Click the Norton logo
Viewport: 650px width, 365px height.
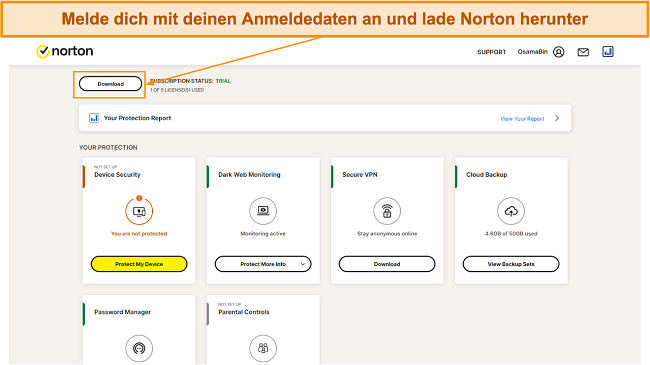pos(65,51)
